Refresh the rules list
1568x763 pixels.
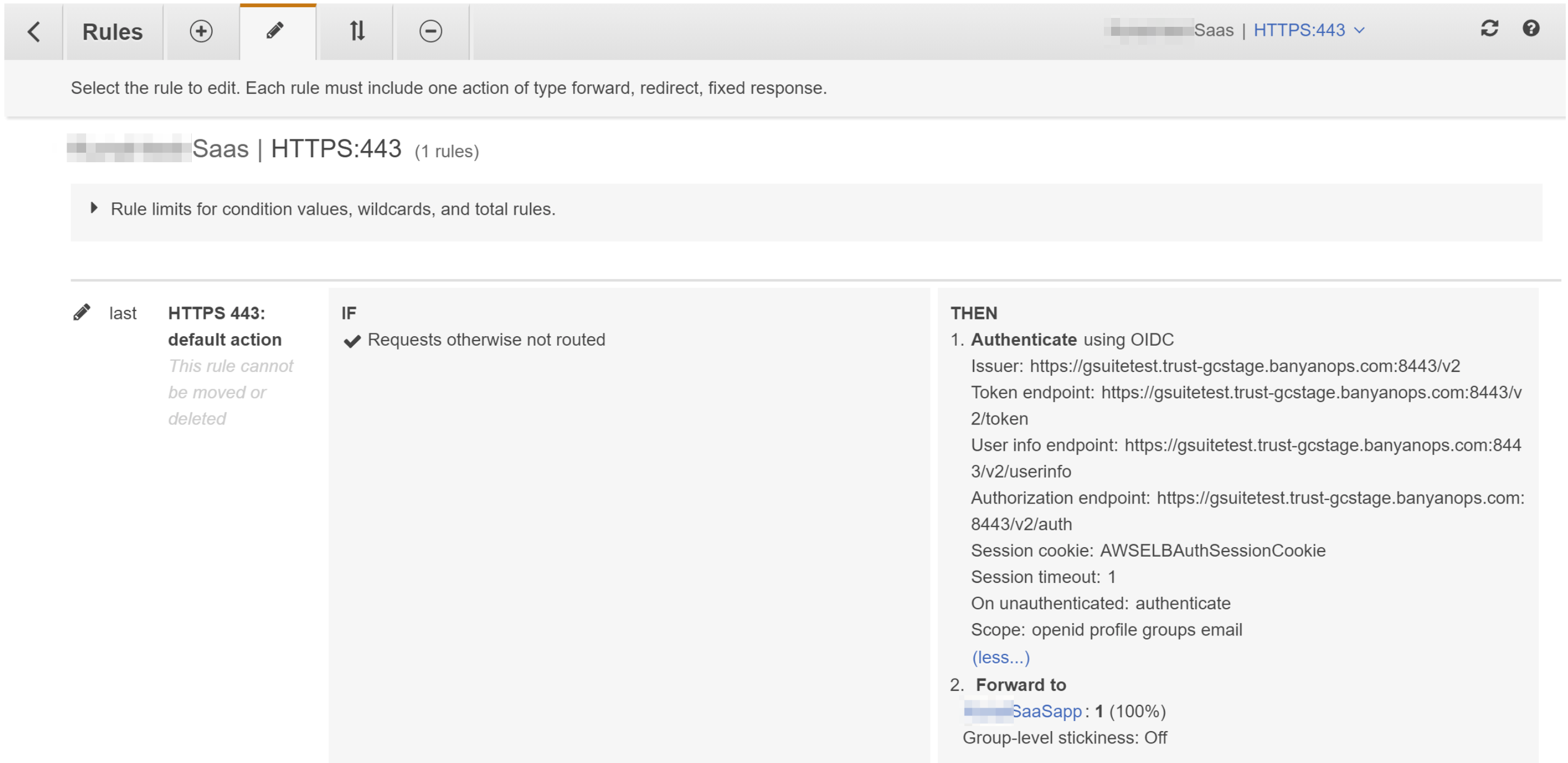coord(1489,29)
